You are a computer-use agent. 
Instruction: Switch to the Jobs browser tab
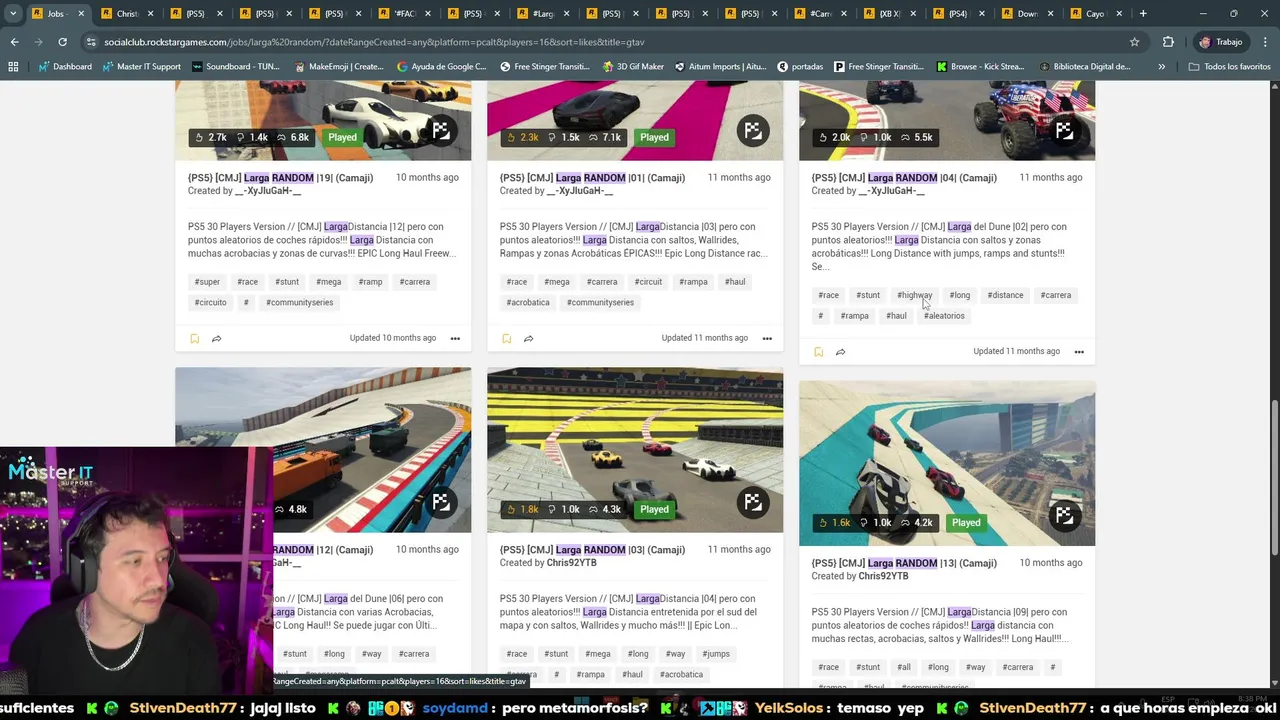(57, 14)
